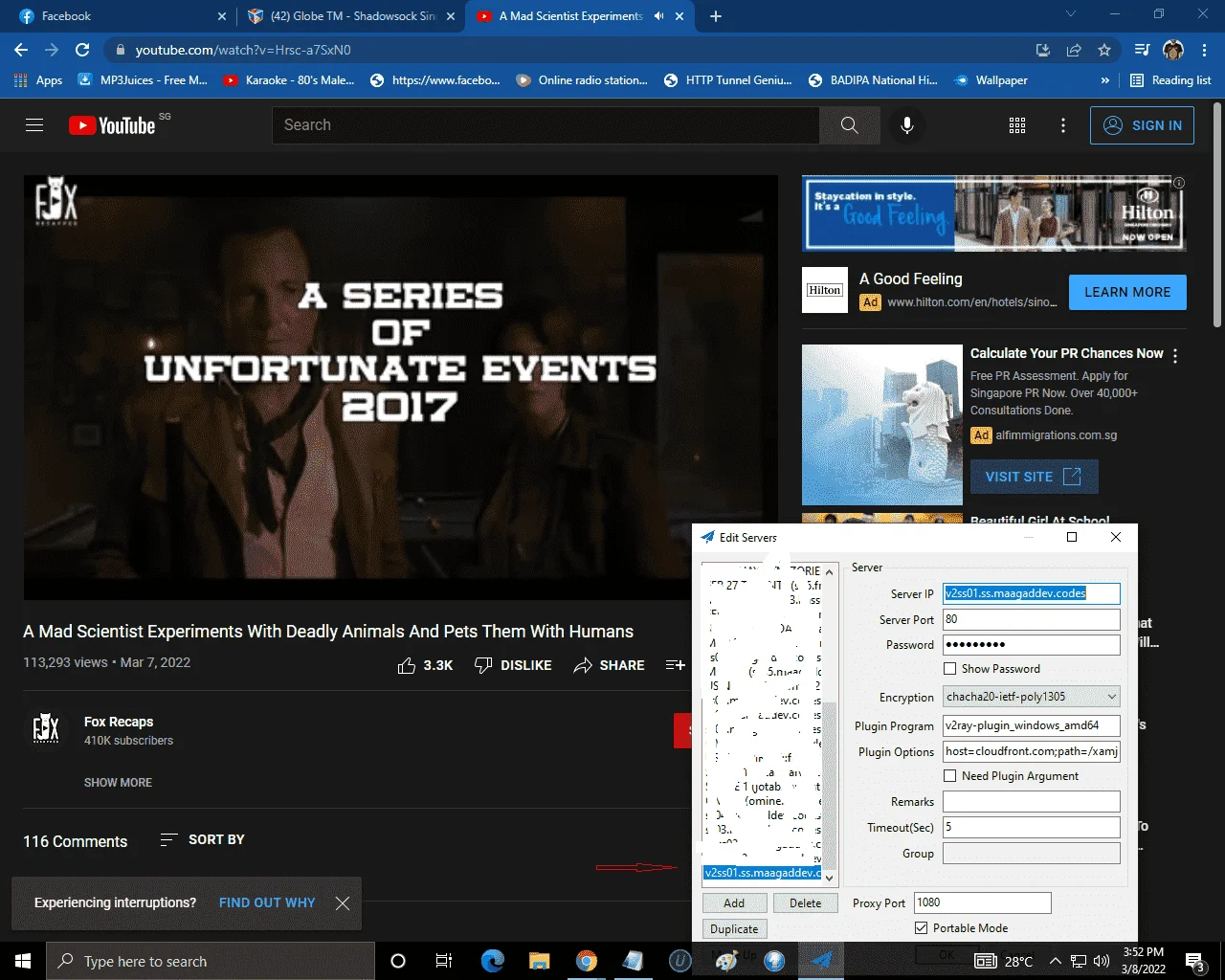This screenshot has height=980, width=1225.
Task: Click the Server Port field
Action: point(1032,619)
